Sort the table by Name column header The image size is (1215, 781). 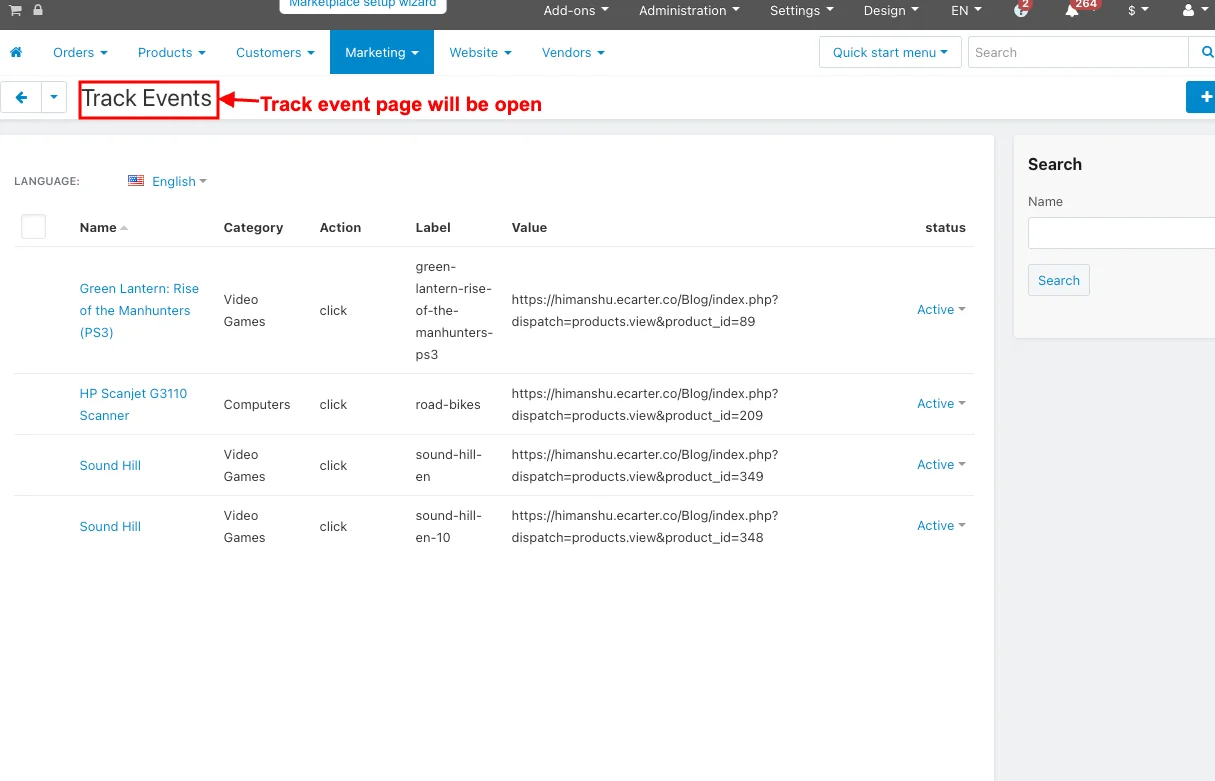coord(98,228)
